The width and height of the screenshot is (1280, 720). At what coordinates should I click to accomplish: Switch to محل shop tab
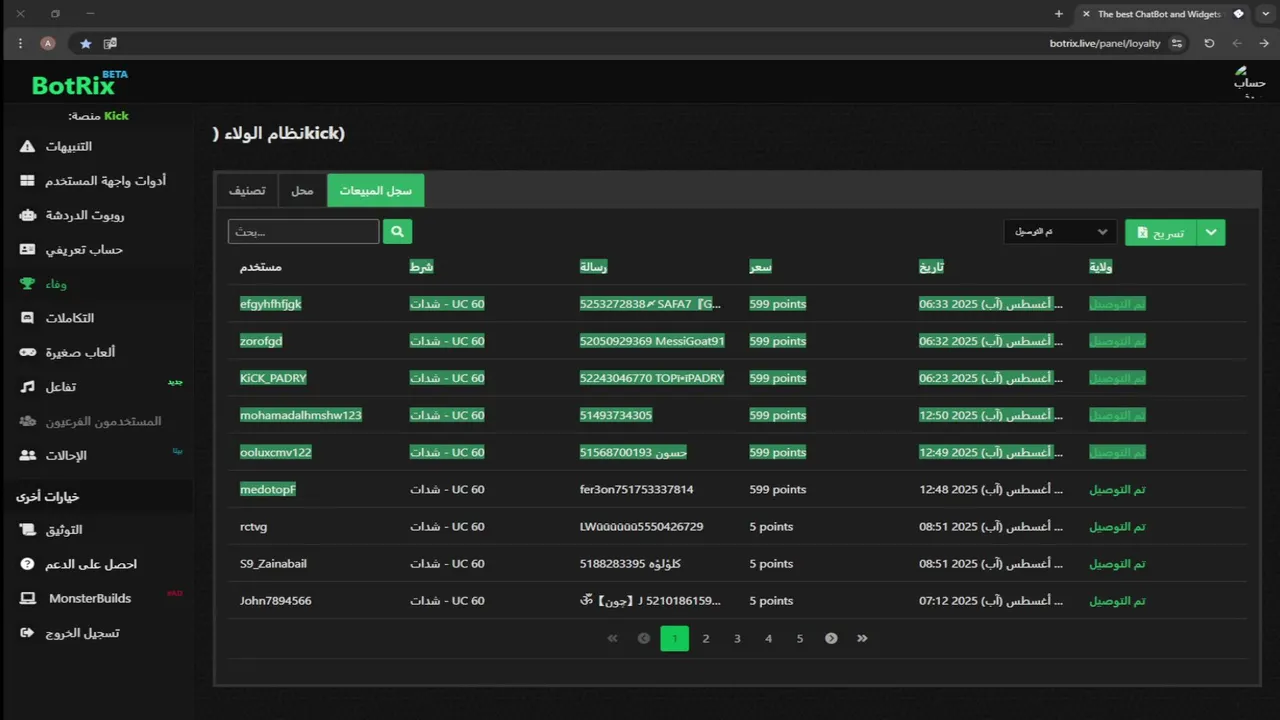coord(302,190)
